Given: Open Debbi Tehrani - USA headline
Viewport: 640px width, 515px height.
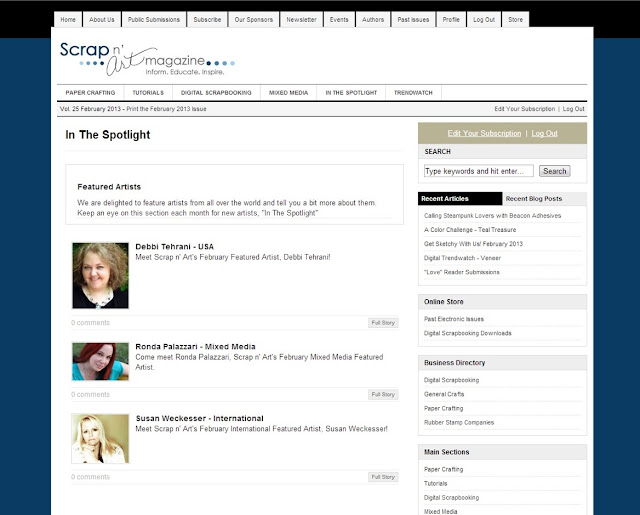Looking at the screenshot, I should 174,246.
